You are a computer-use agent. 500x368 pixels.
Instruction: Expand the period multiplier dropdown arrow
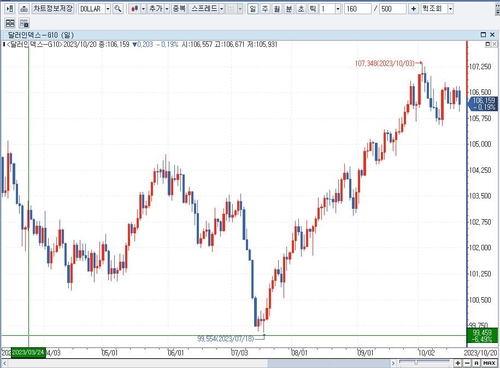click(x=338, y=9)
